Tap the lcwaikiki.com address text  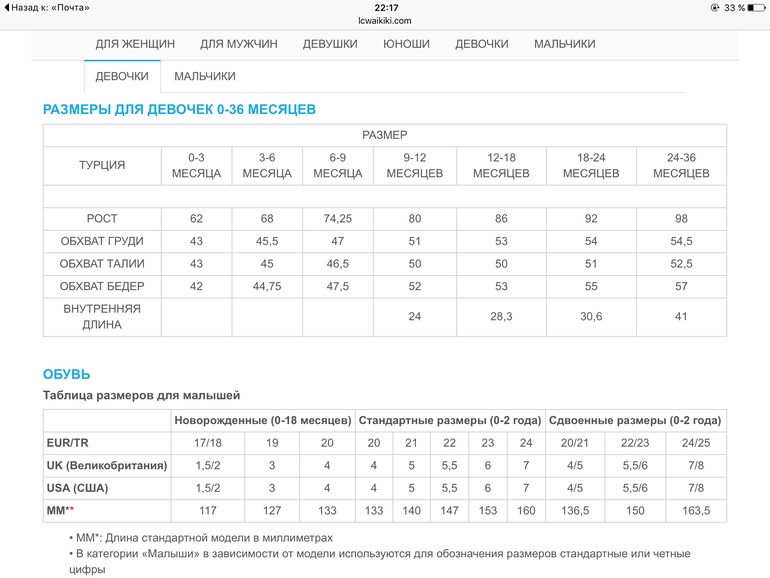[384, 20]
